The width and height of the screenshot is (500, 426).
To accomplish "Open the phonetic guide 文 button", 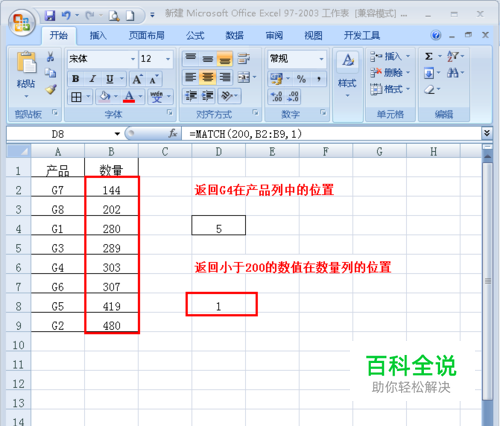I will pyautogui.click(x=156, y=97).
